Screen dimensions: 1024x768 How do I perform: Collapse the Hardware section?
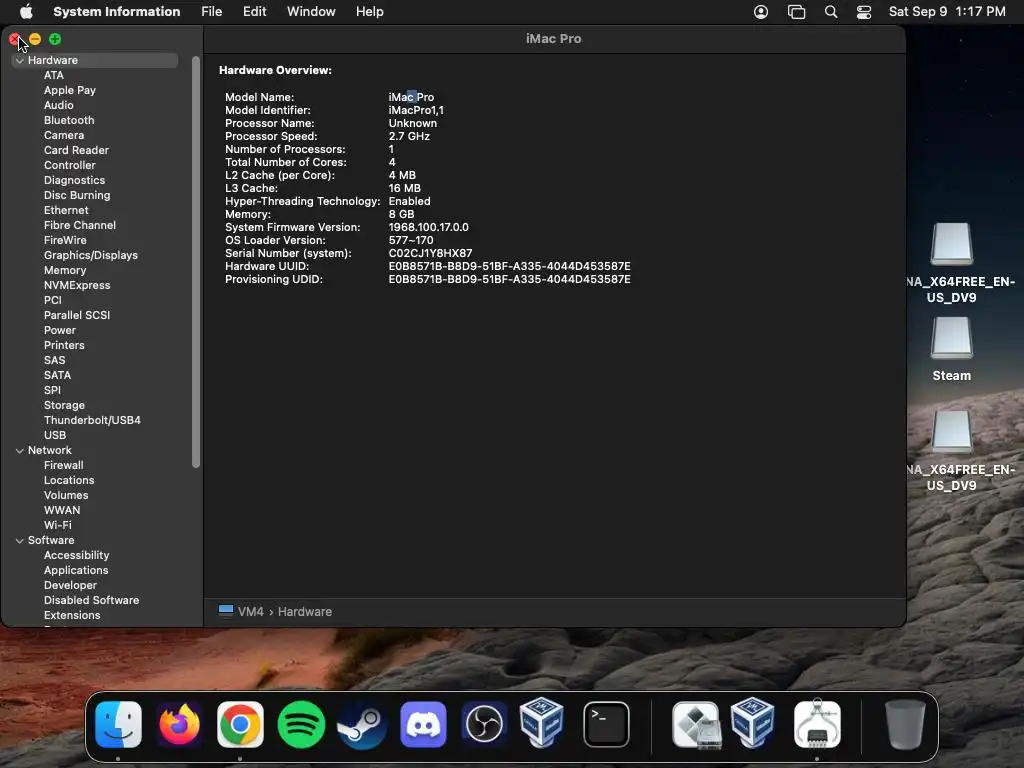pyautogui.click(x=20, y=60)
